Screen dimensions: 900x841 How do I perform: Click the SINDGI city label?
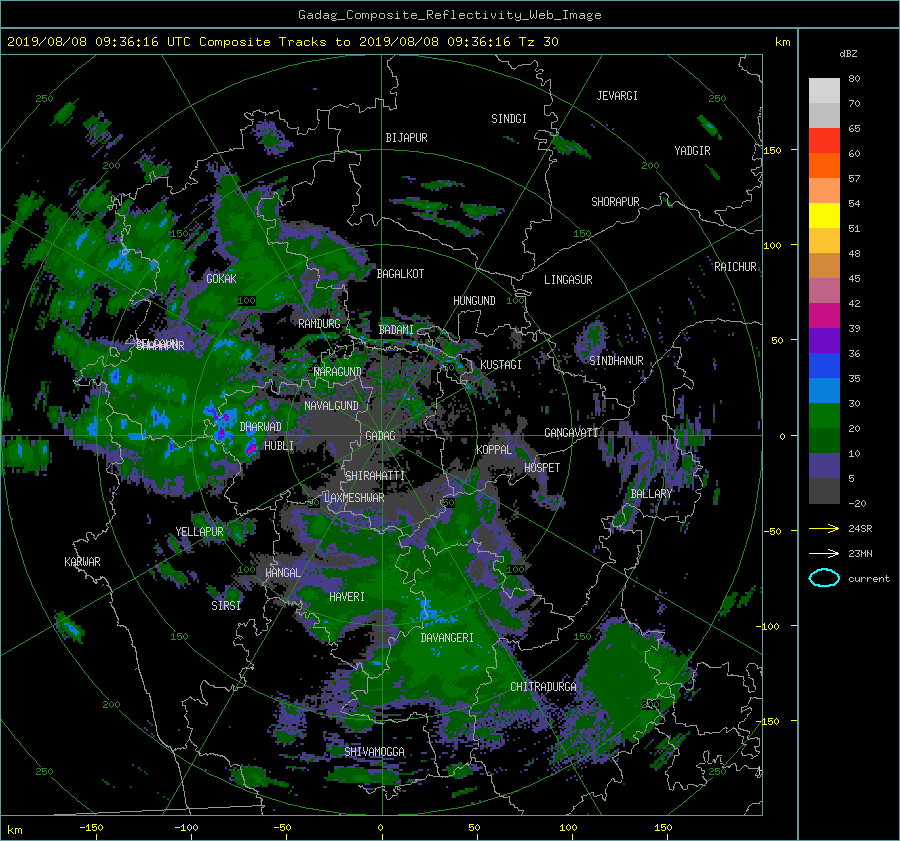pyautogui.click(x=509, y=119)
